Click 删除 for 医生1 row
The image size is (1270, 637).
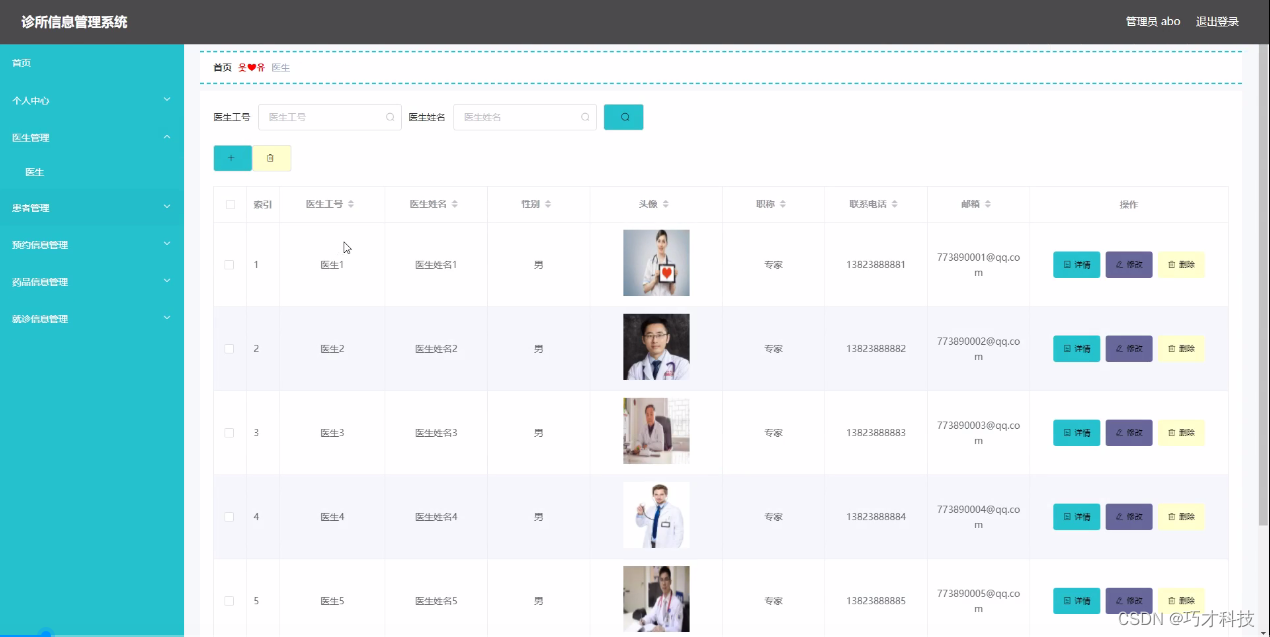point(1181,265)
